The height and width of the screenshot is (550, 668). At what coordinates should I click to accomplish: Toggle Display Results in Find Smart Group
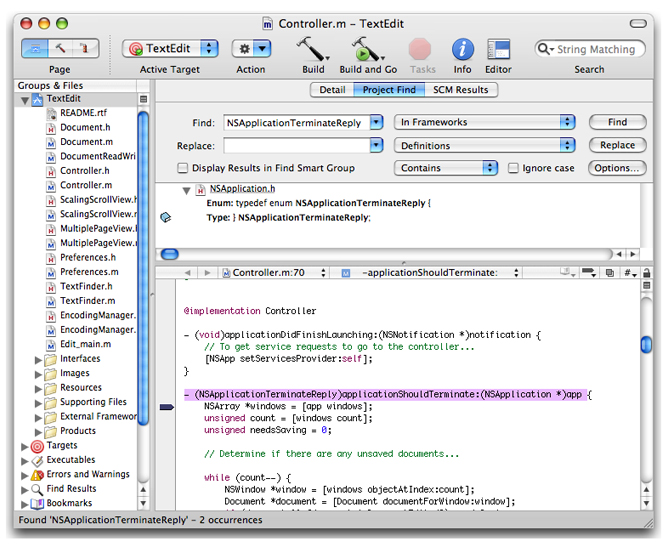[182, 168]
